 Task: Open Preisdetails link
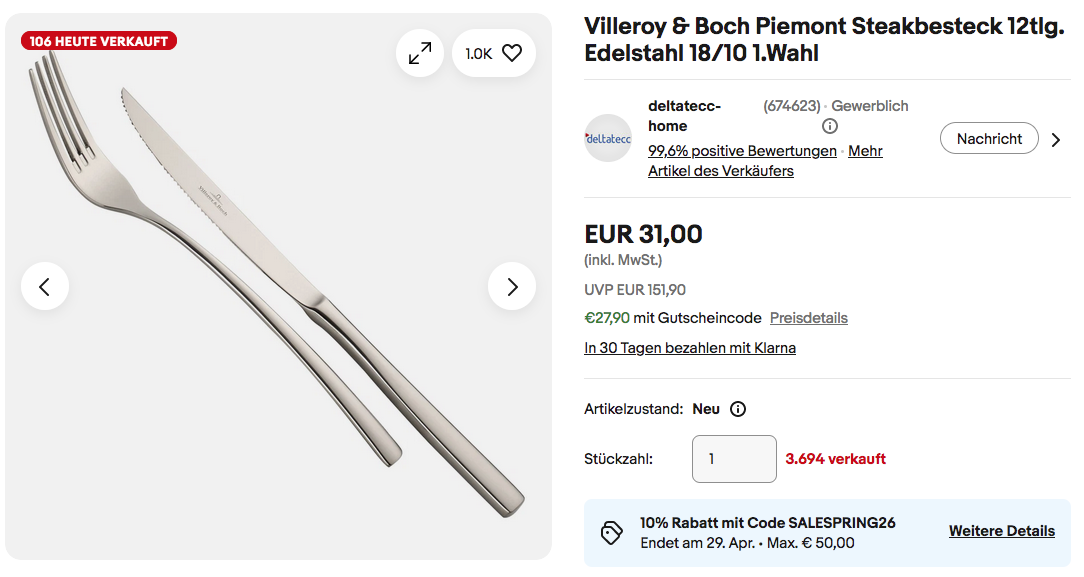808,318
